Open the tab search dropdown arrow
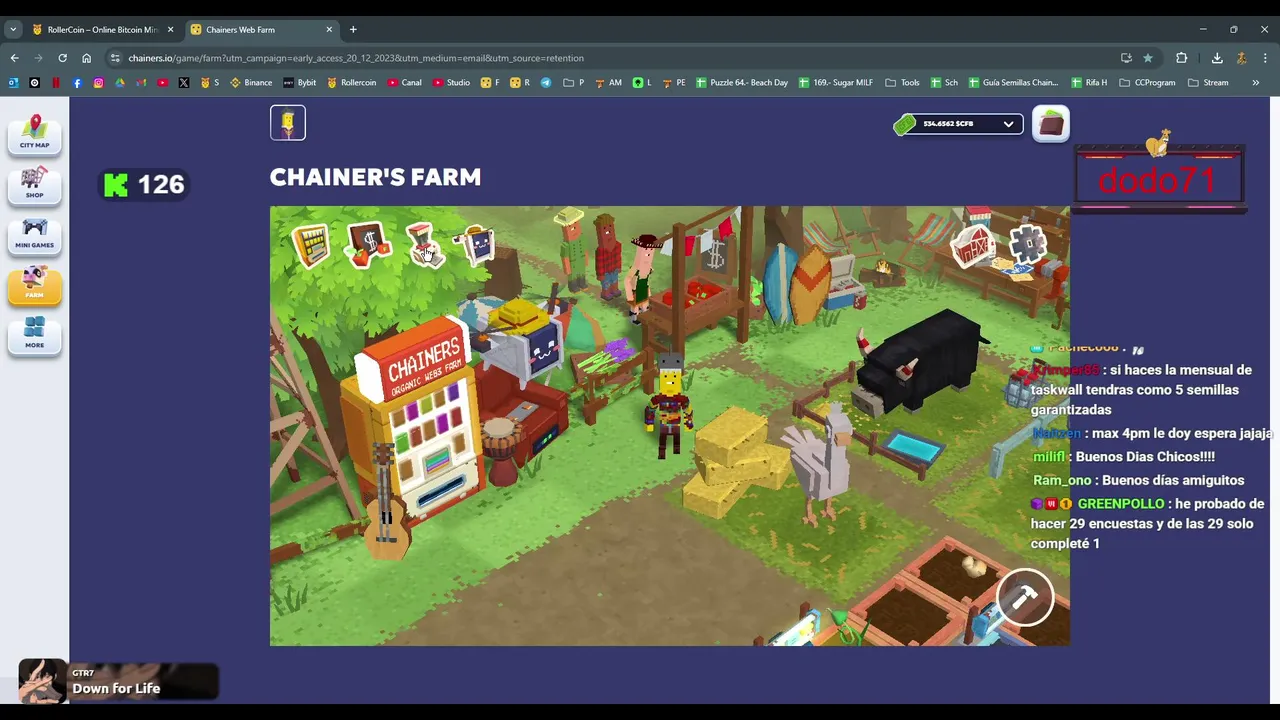Image resolution: width=1280 pixels, height=720 pixels. 13,30
